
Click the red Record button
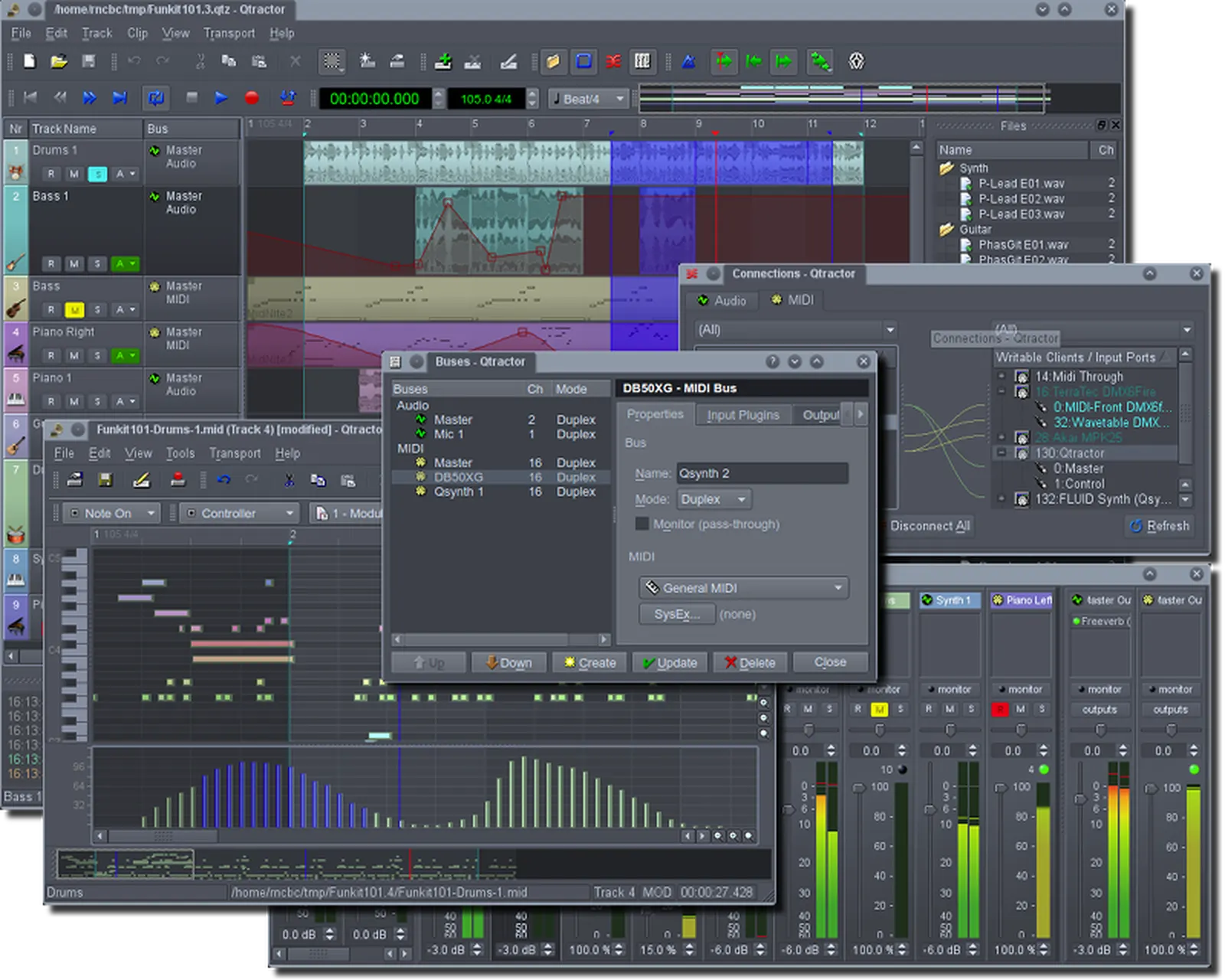(x=251, y=98)
